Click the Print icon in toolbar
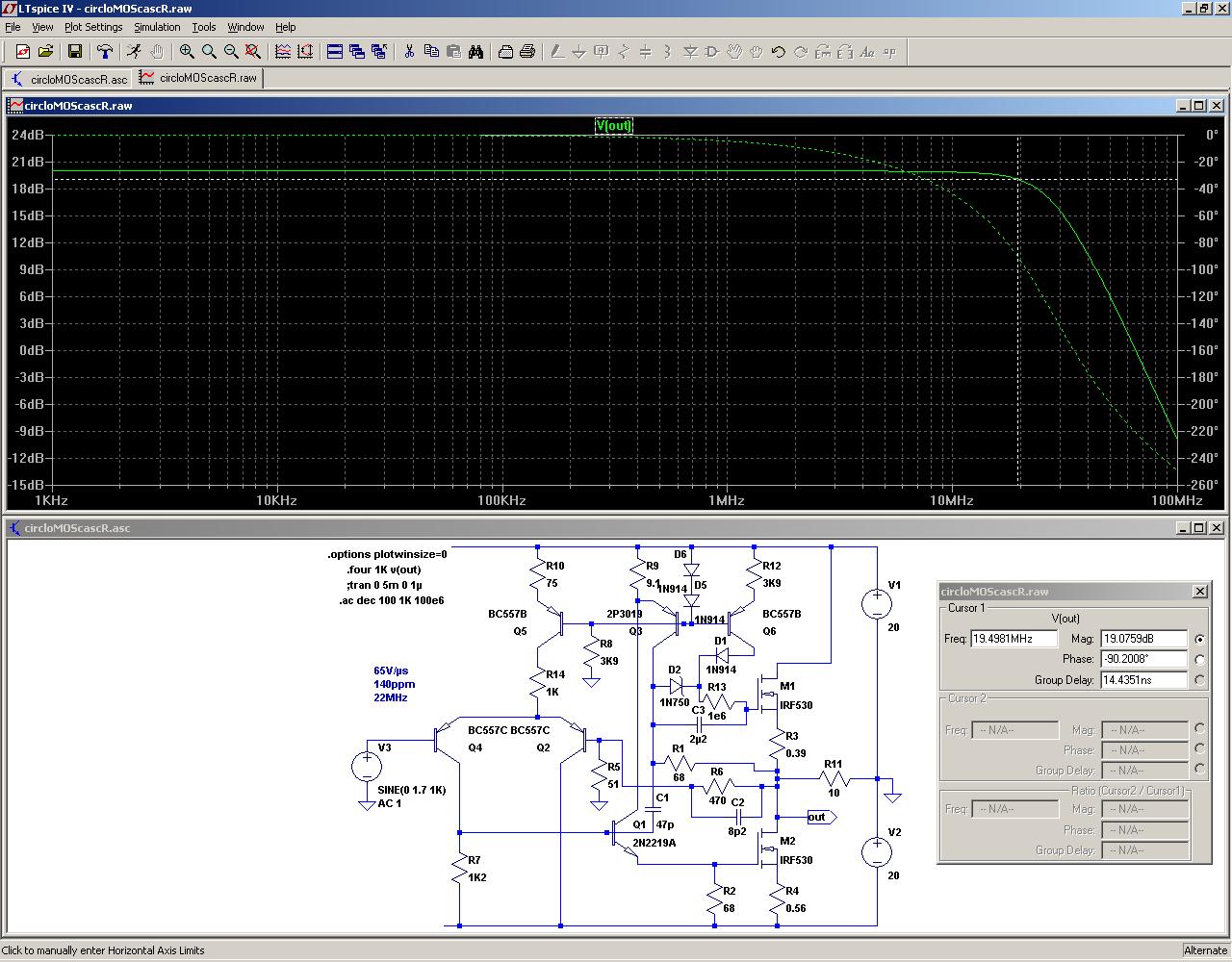 coord(527,52)
